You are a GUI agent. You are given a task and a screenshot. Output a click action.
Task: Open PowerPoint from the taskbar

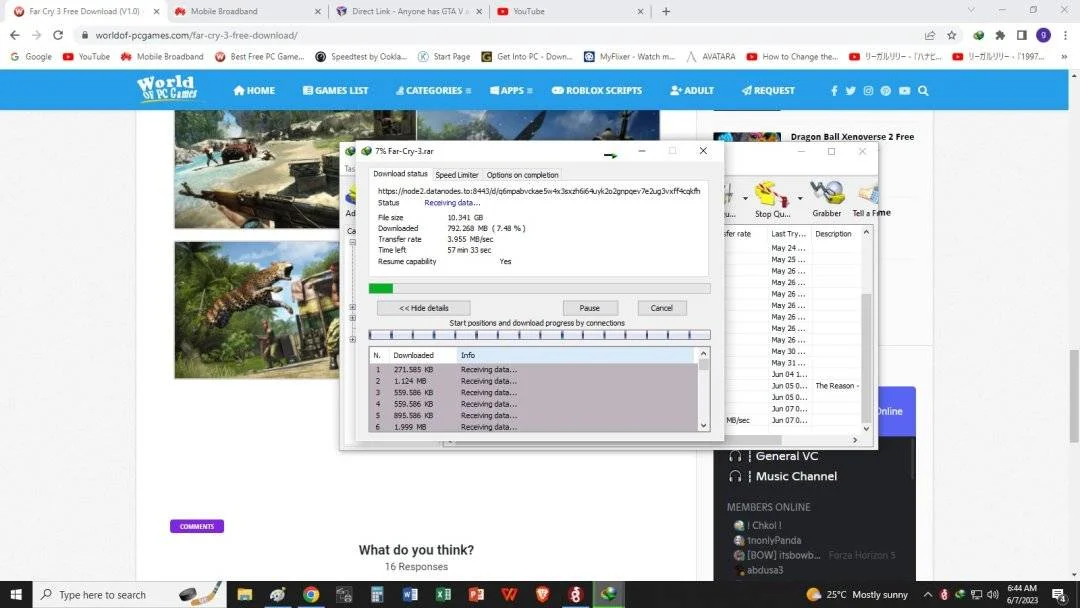pyautogui.click(x=476, y=594)
